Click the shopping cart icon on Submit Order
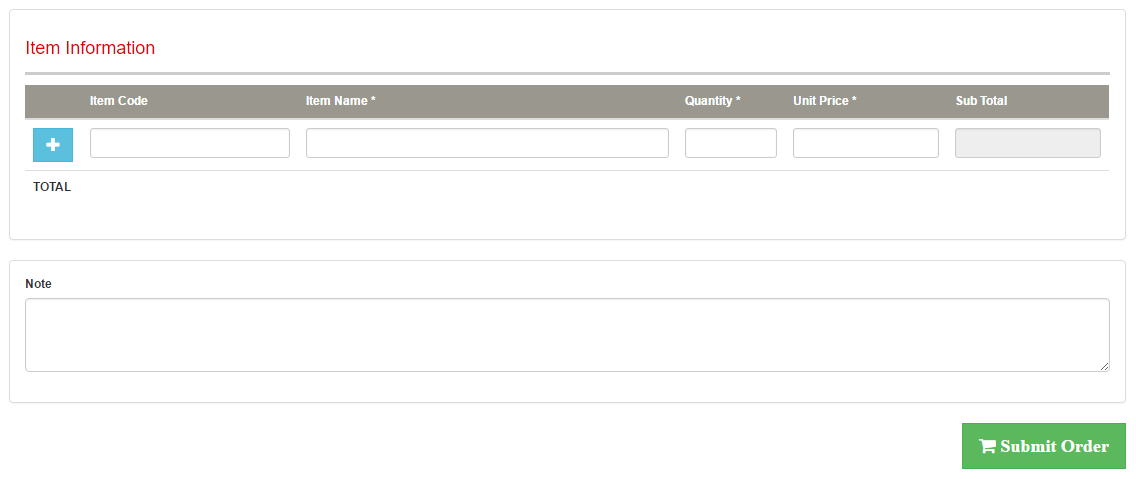 (x=987, y=447)
